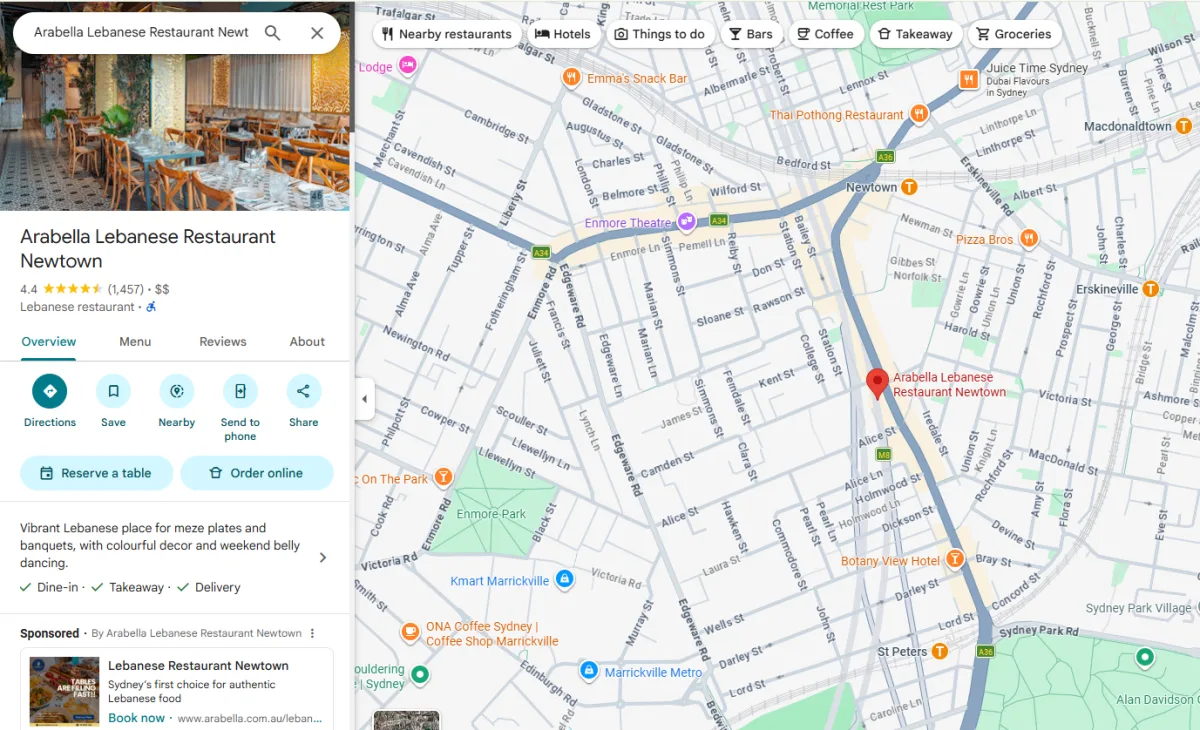
Task: Open Kmart Marrickville map marker
Action: pyautogui.click(x=564, y=579)
